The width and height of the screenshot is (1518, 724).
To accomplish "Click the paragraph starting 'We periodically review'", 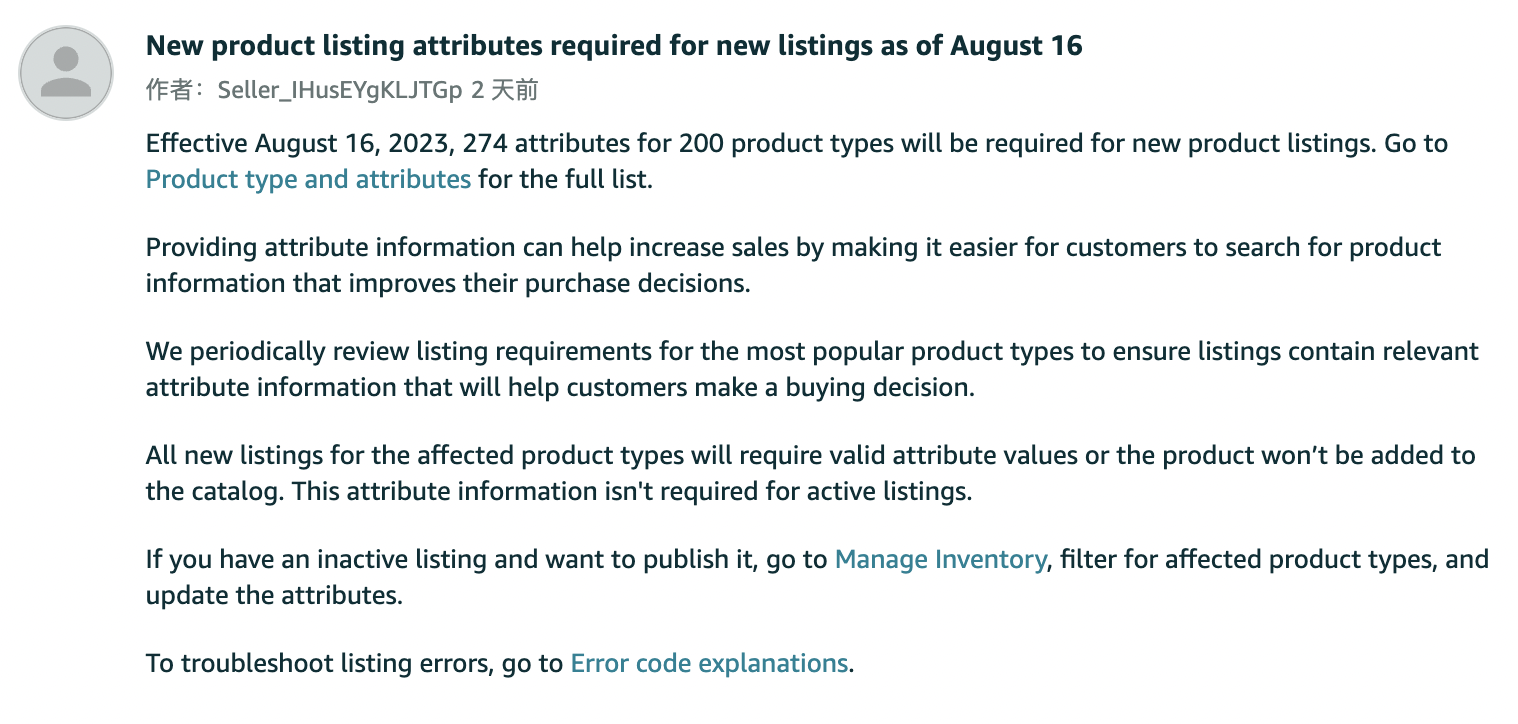I will tap(812, 369).
